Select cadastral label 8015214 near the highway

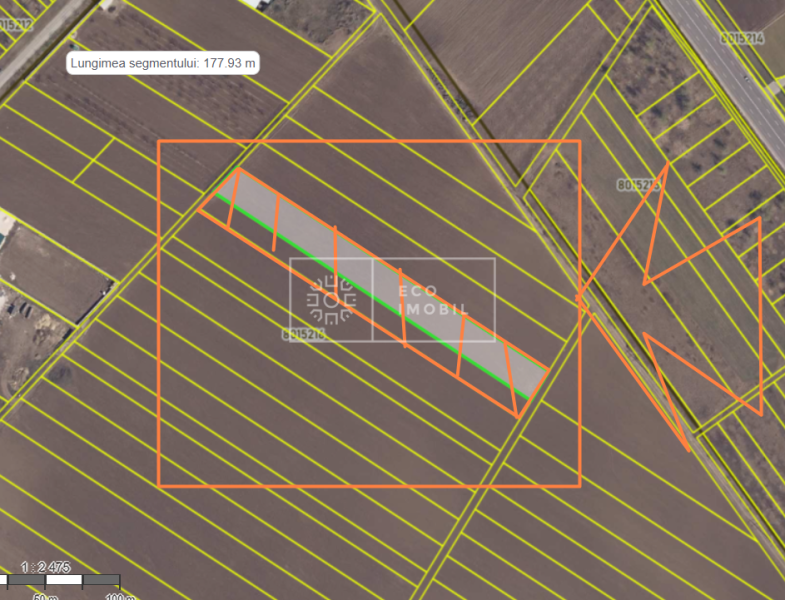pyautogui.click(x=741, y=38)
